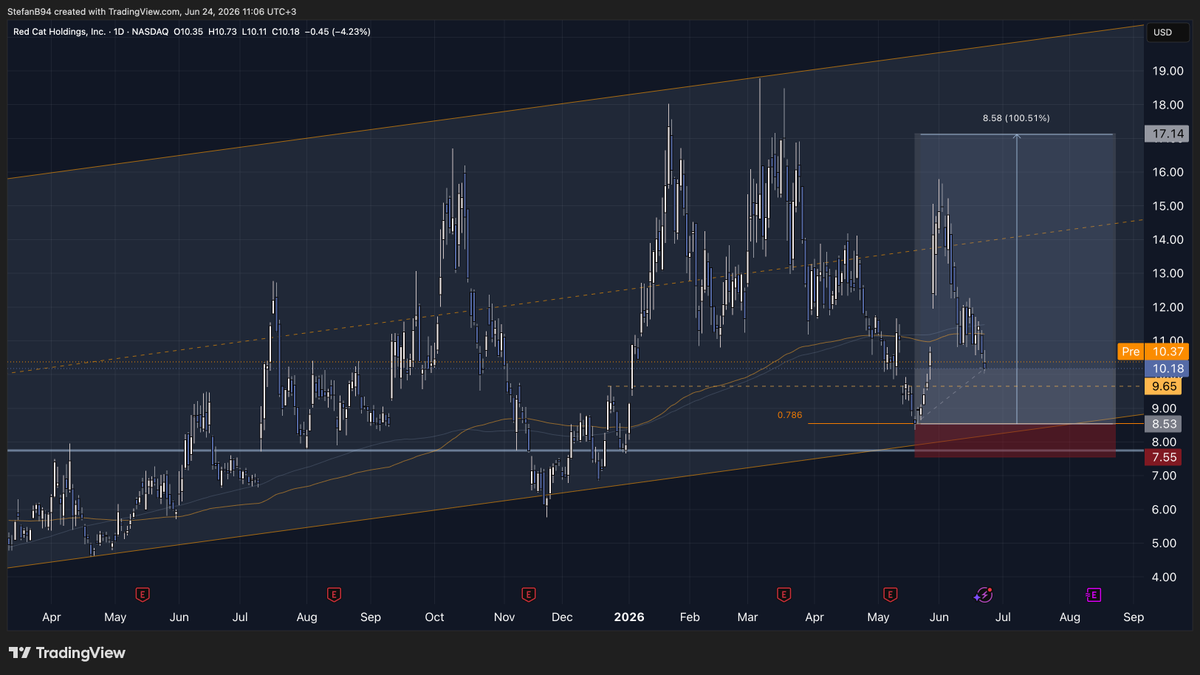The width and height of the screenshot is (1200, 675).
Task: Click the USD currency label
Action: click(1163, 32)
